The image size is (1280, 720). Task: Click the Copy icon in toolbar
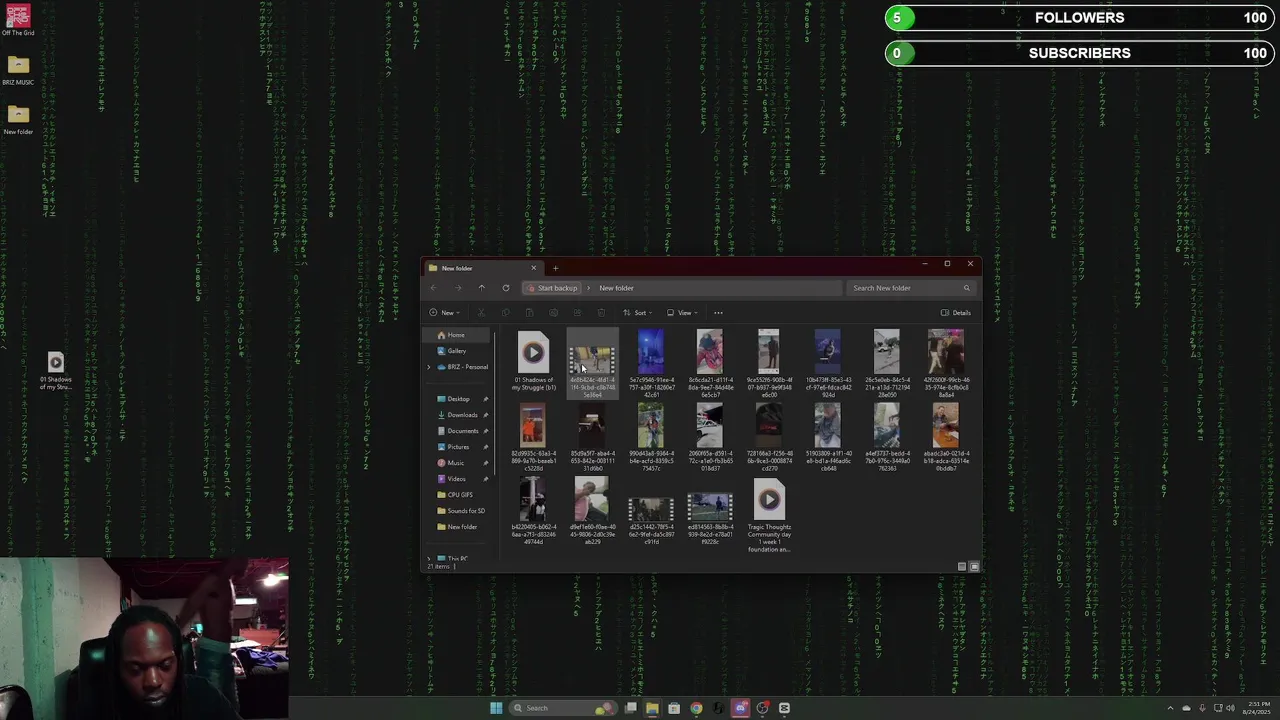(505, 313)
